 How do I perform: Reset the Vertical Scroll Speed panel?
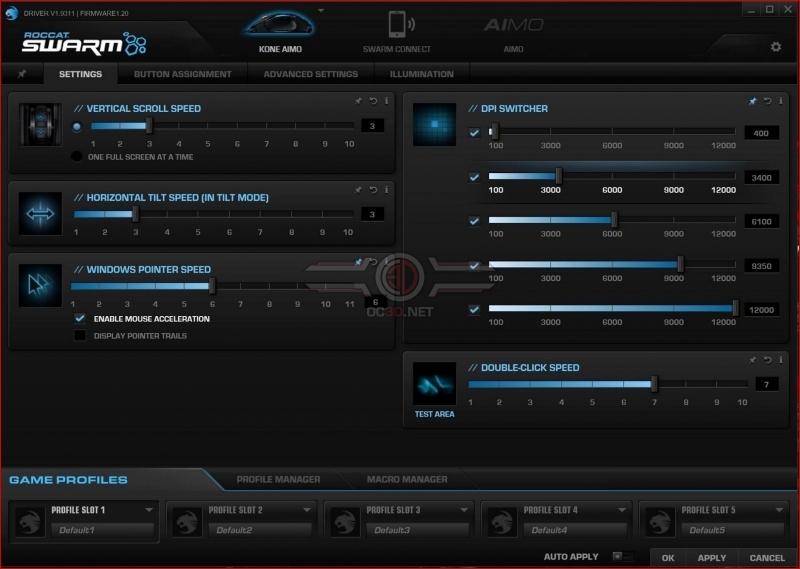(x=373, y=101)
